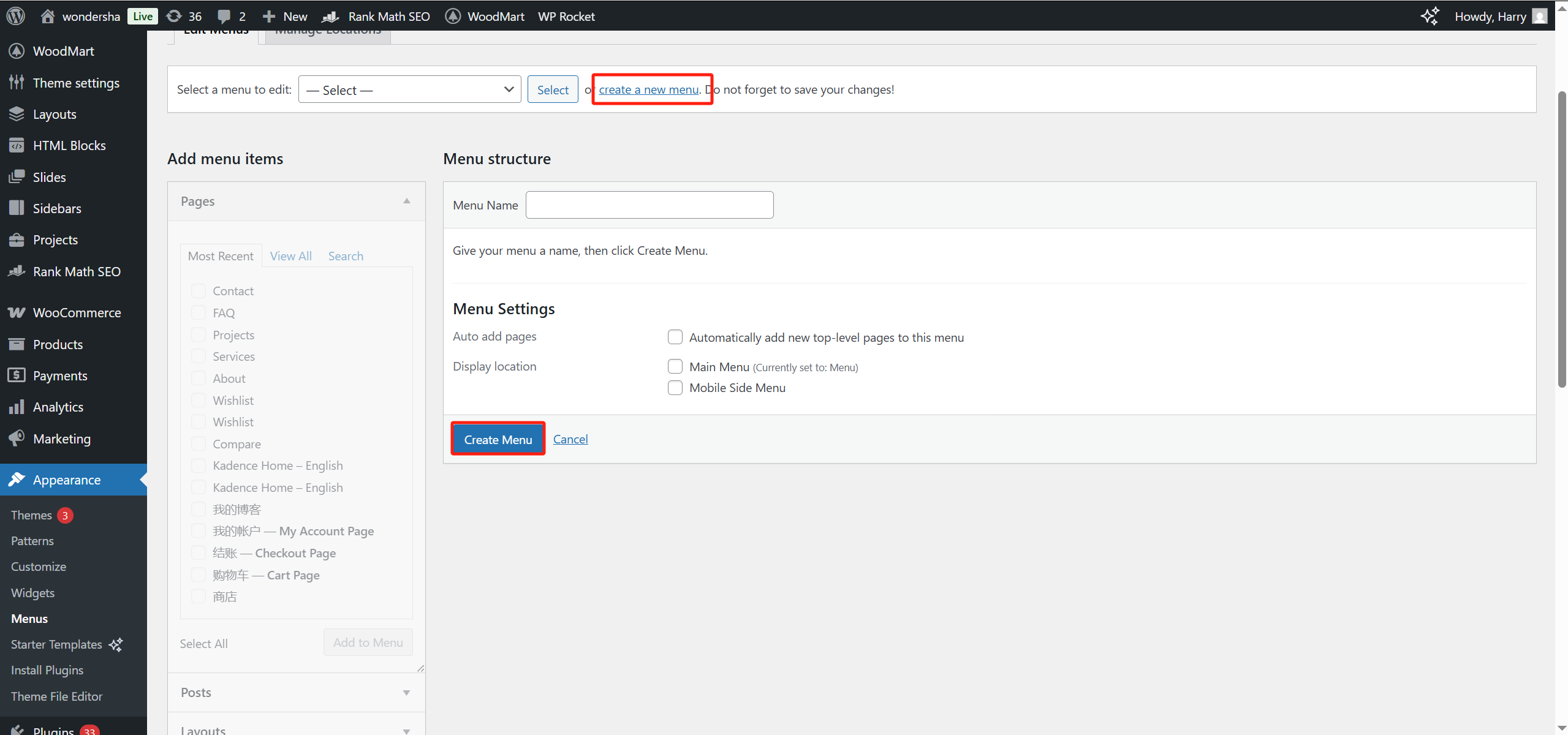Check the Mobile Side Menu location

(x=675, y=388)
